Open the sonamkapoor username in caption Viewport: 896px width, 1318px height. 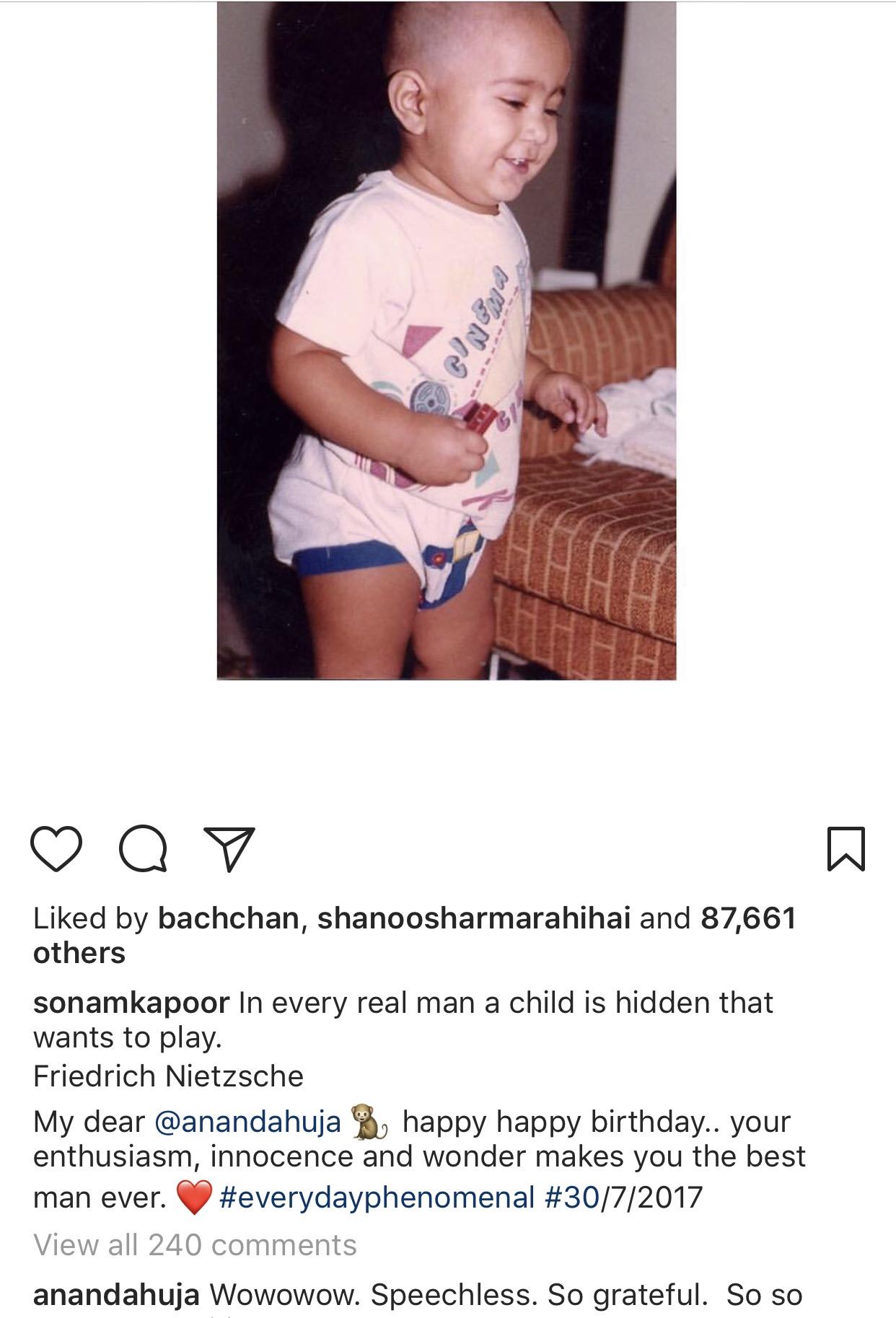(x=131, y=1003)
